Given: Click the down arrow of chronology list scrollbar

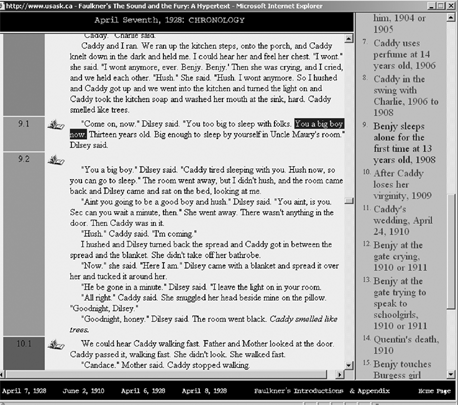Looking at the screenshot, I should pos(451,374).
